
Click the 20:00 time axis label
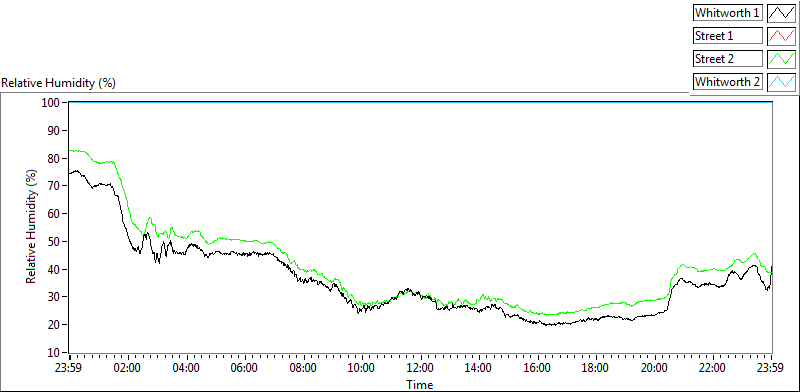coord(655,368)
